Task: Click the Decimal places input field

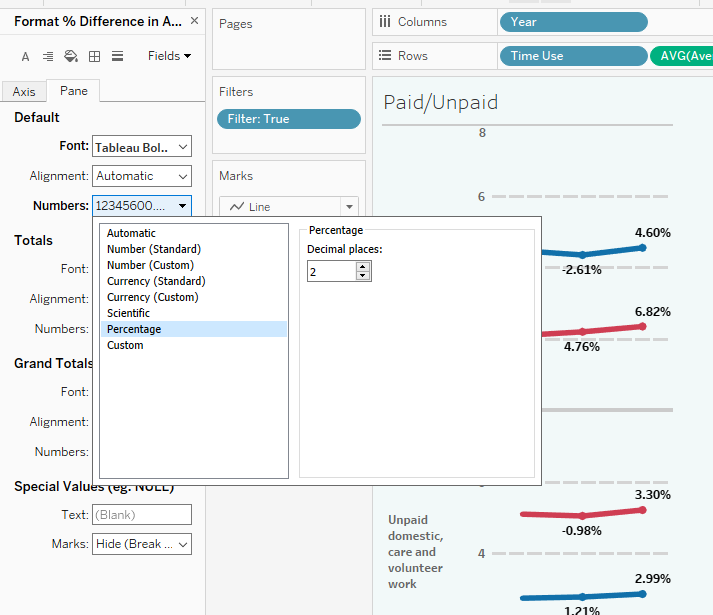Action: click(332, 272)
